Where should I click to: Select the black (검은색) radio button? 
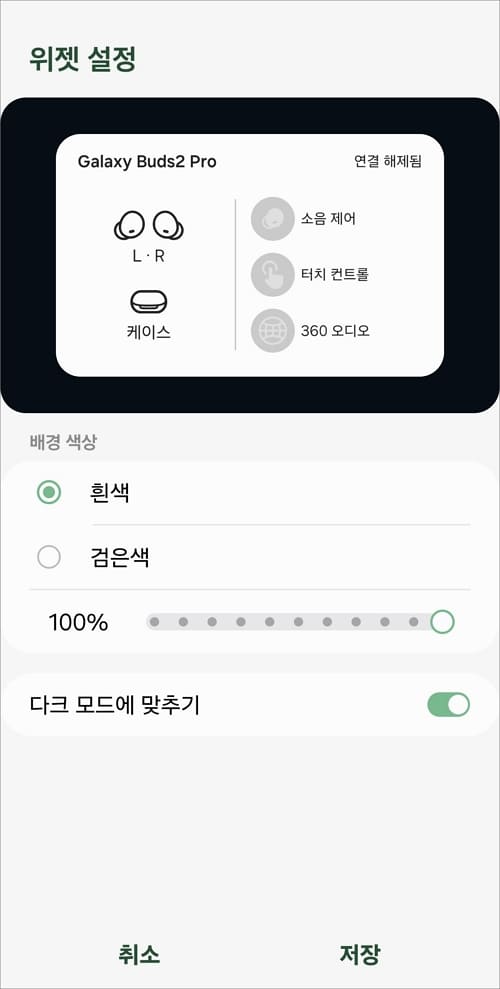click(49, 557)
